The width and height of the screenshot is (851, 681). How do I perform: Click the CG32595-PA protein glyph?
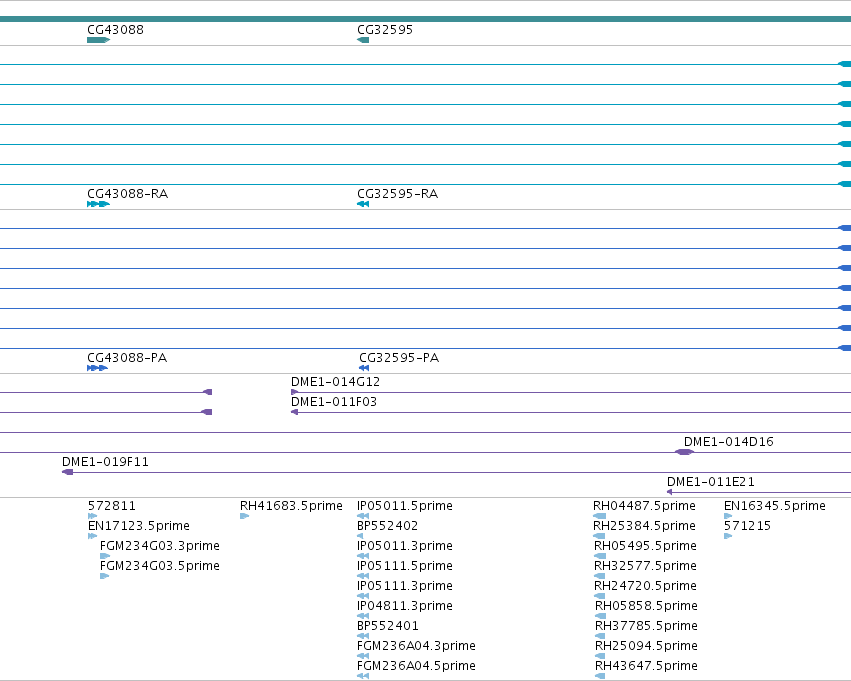pyautogui.click(x=364, y=368)
